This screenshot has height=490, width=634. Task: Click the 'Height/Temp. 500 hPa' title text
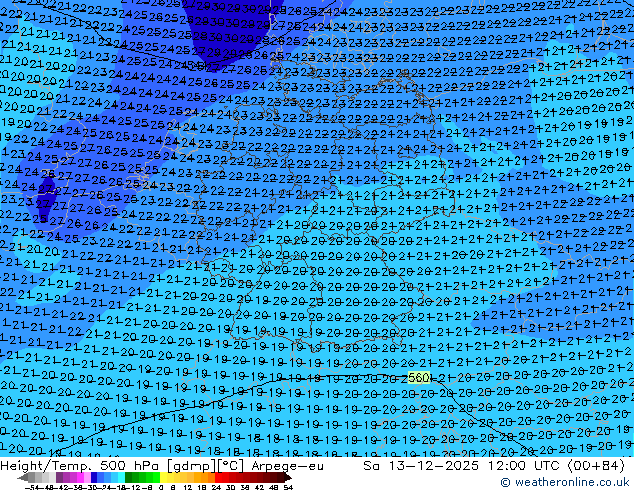(81, 466)
